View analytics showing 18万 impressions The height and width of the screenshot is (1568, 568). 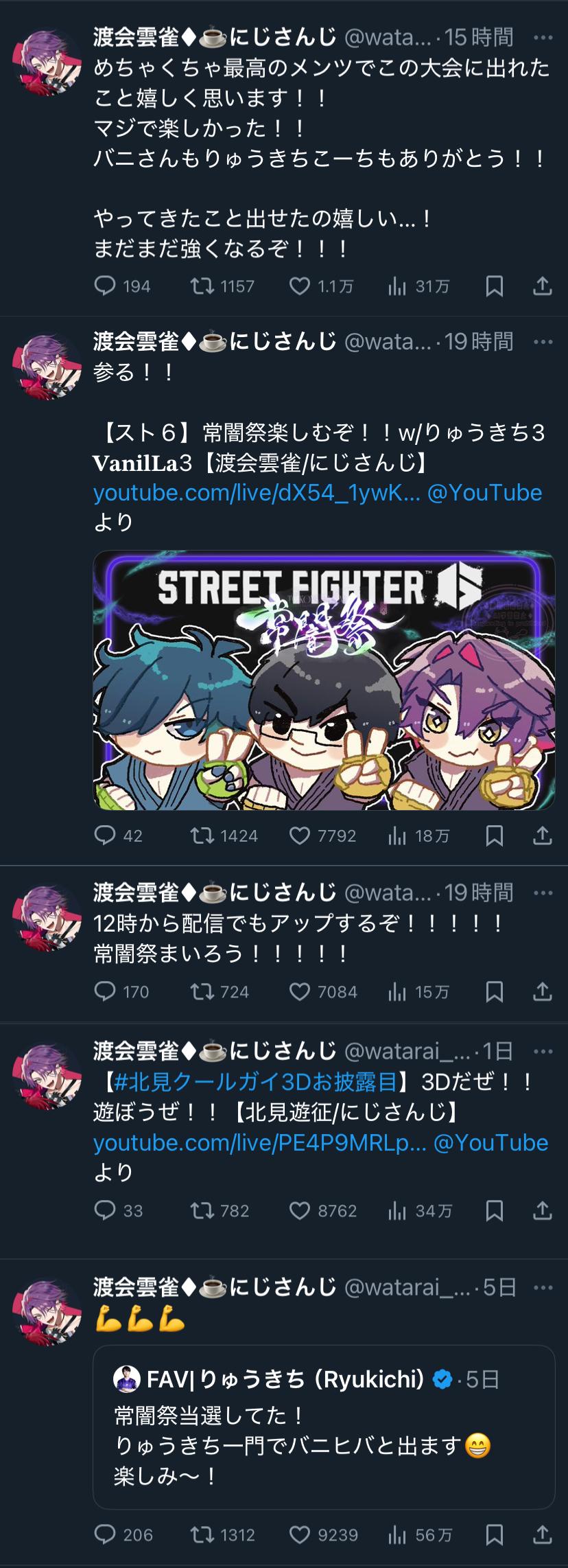418,835
